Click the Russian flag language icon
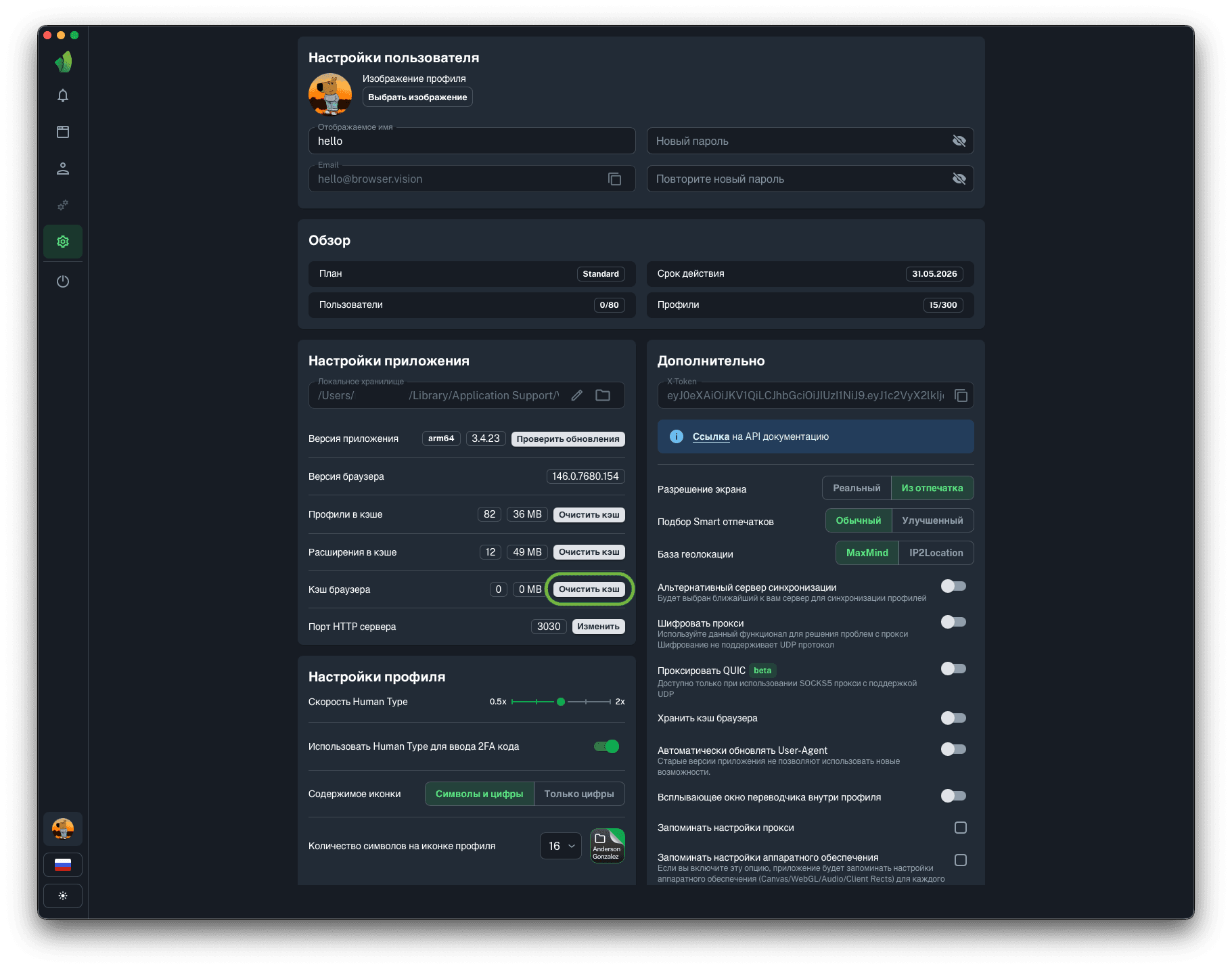This screenshot has width=1232, height=969. [63, 865]
